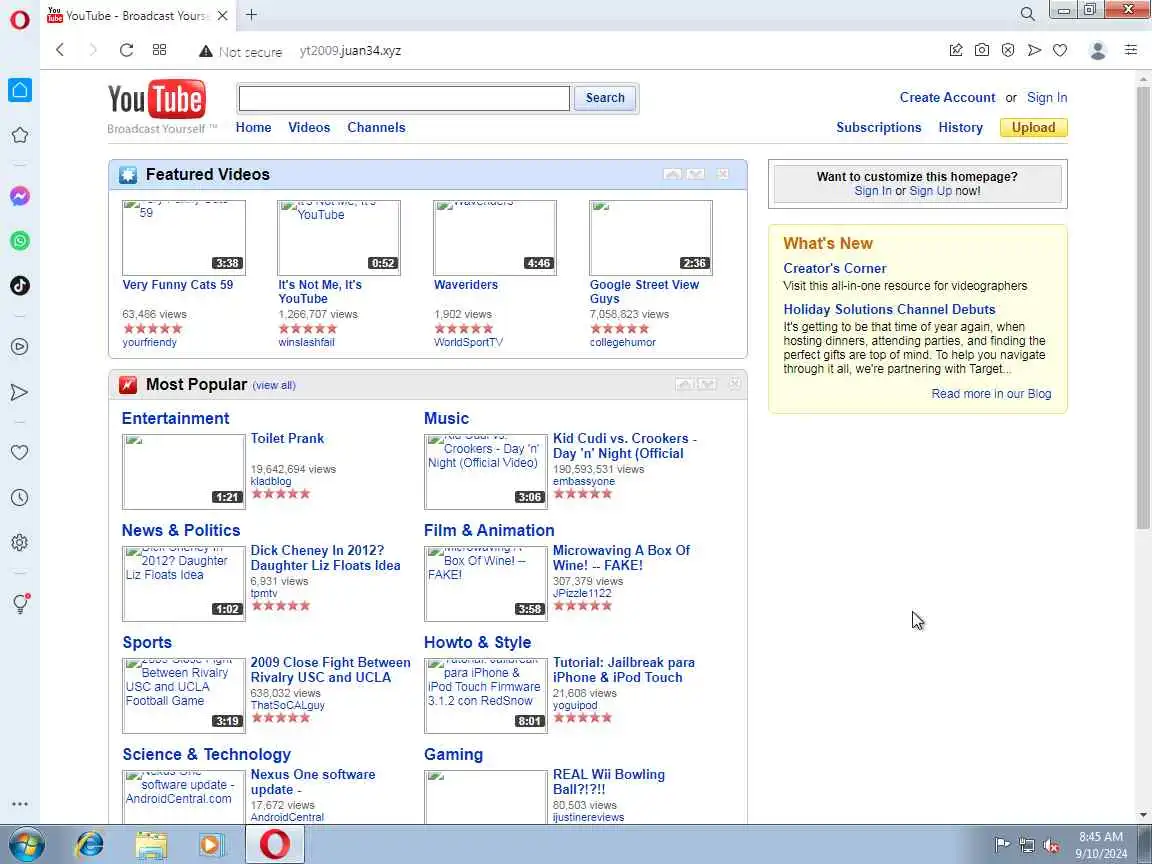Open TikTok in Opera sidebar
The height and width of the screenshot is (864, 1152).
(x=20, y=286)
